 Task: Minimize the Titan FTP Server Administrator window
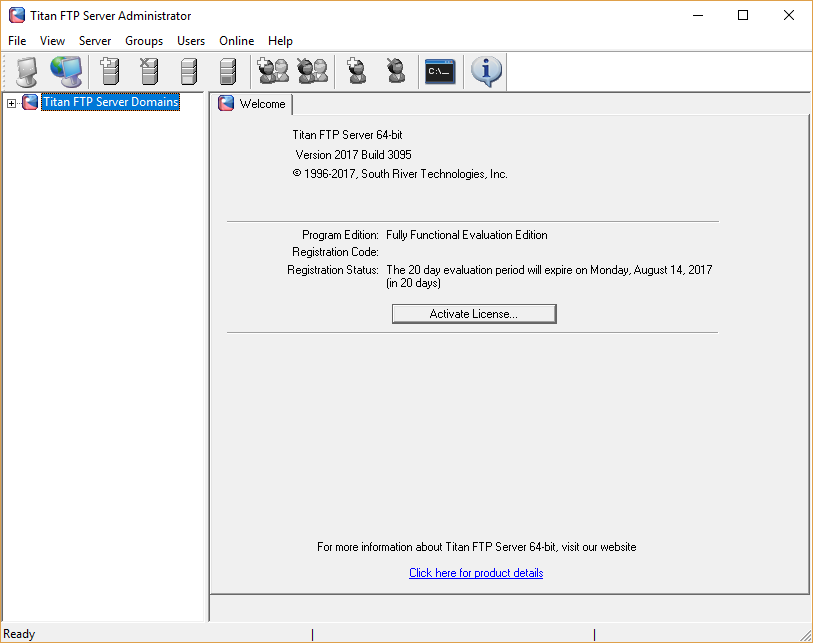point(698,15)
